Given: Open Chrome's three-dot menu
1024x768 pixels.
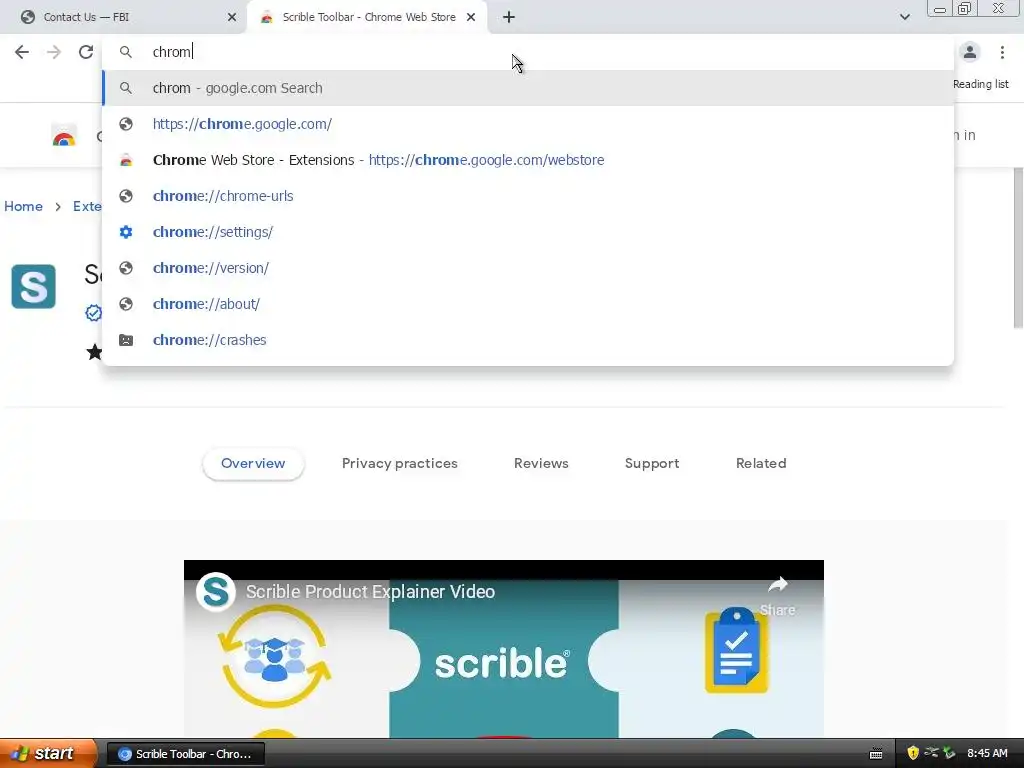Looking at the screenshot, I should [x=1002, y=52].
